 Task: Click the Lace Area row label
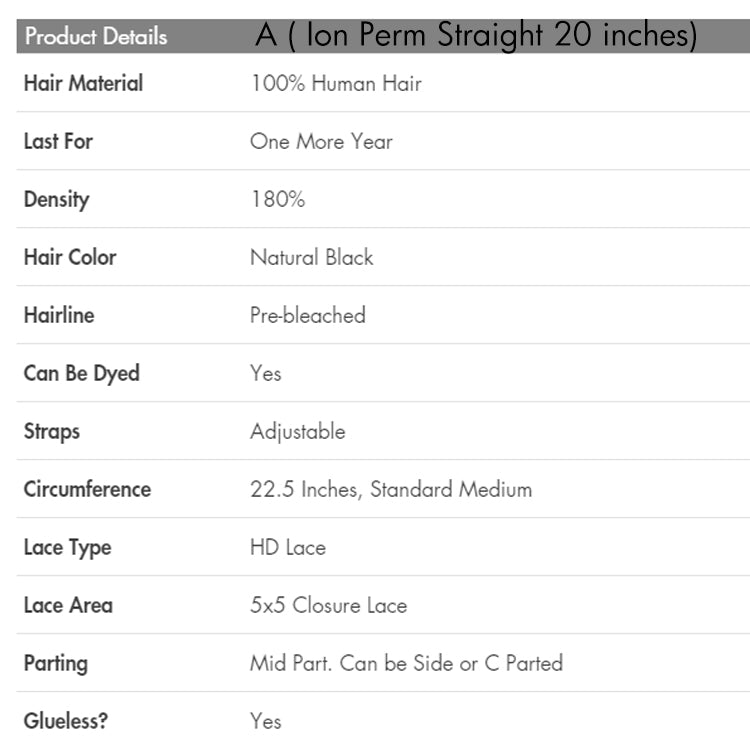pyautogui.click(x=68, y=605)
